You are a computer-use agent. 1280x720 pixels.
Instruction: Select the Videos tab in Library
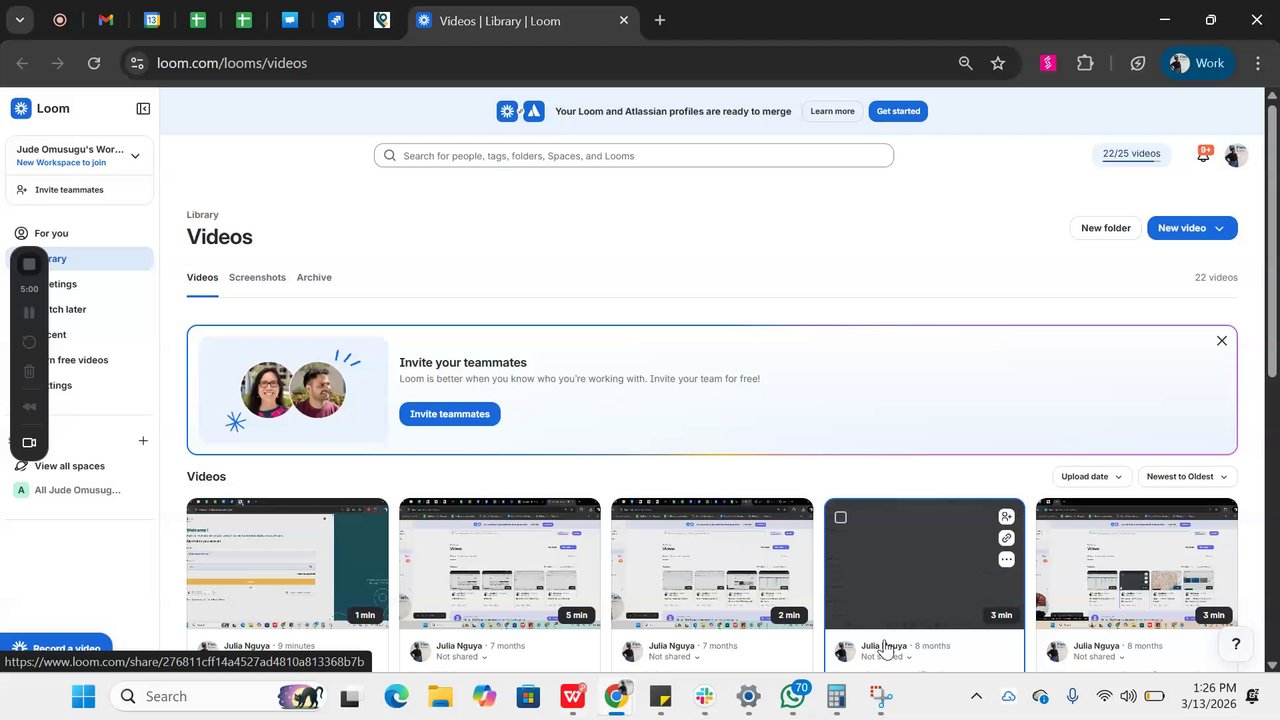coord(202,277)
